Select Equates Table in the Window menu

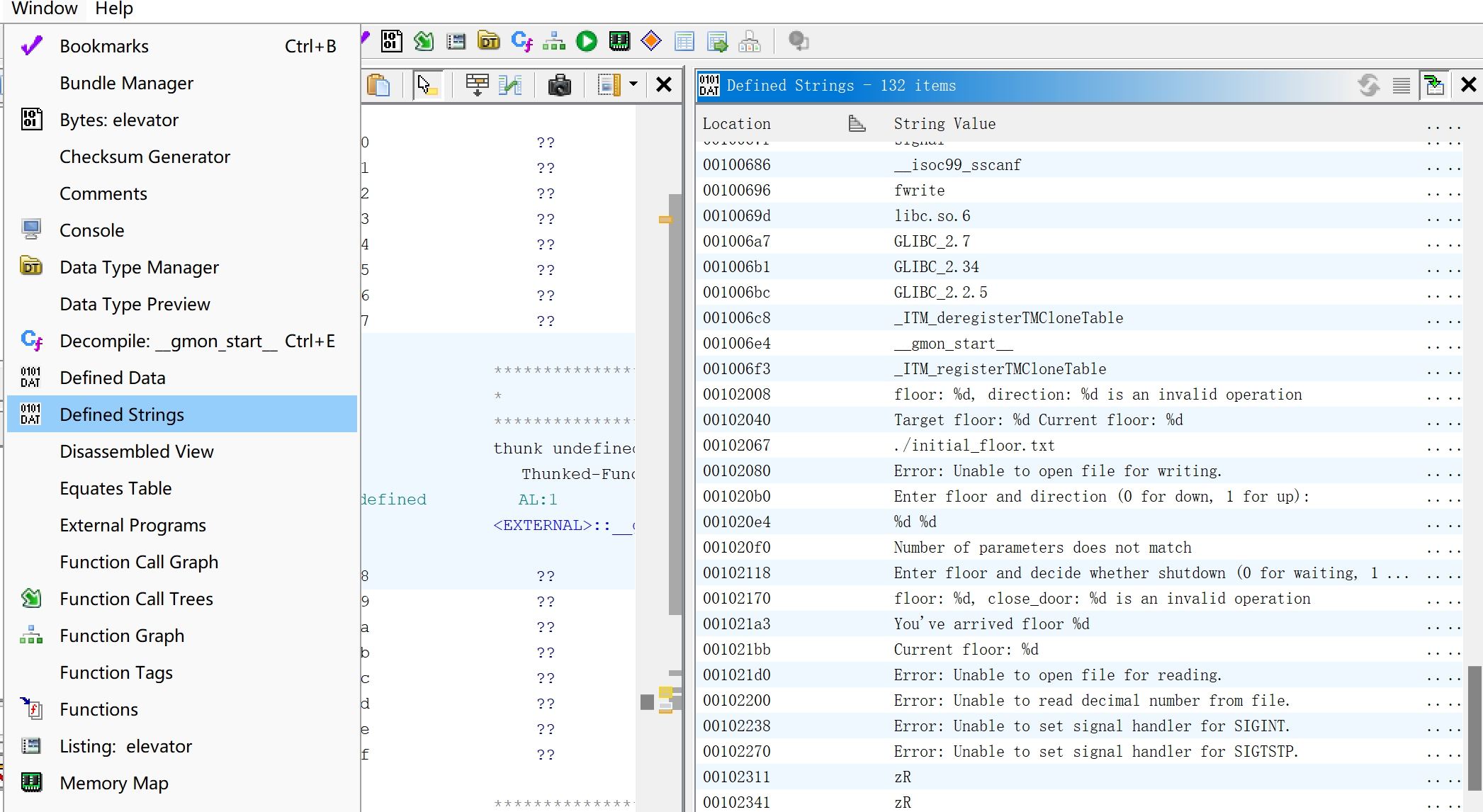pos(181,488)
